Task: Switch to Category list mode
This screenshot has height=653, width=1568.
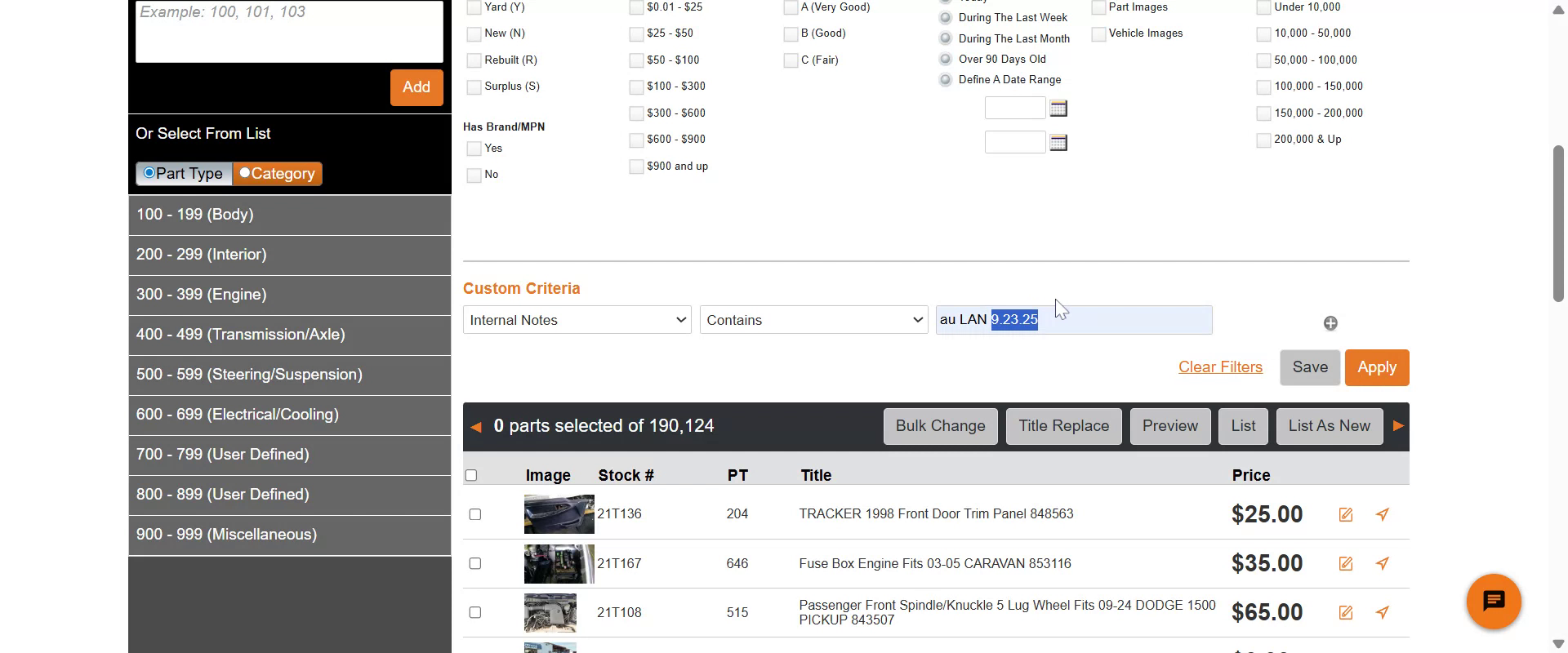Action: coord(278,173)
